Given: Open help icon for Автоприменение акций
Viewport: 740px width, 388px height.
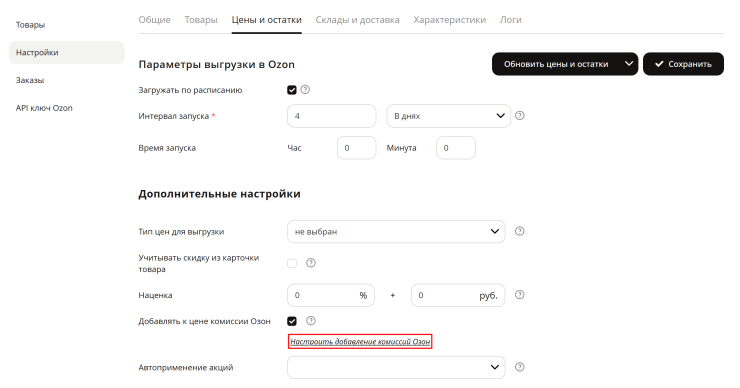Looking at the screenshot, I should (x=520, y=367).
